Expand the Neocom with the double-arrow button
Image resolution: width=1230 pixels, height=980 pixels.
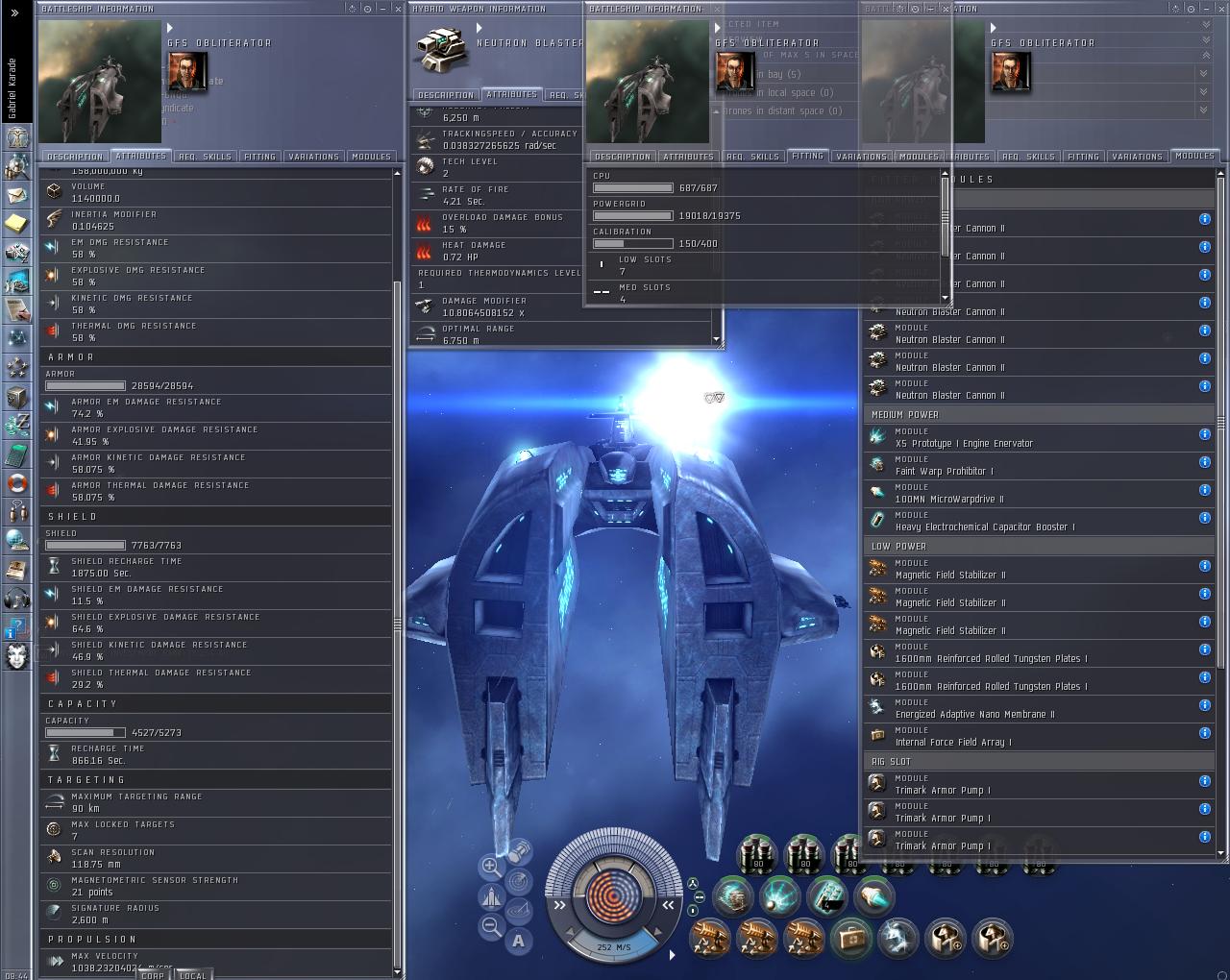14,12
